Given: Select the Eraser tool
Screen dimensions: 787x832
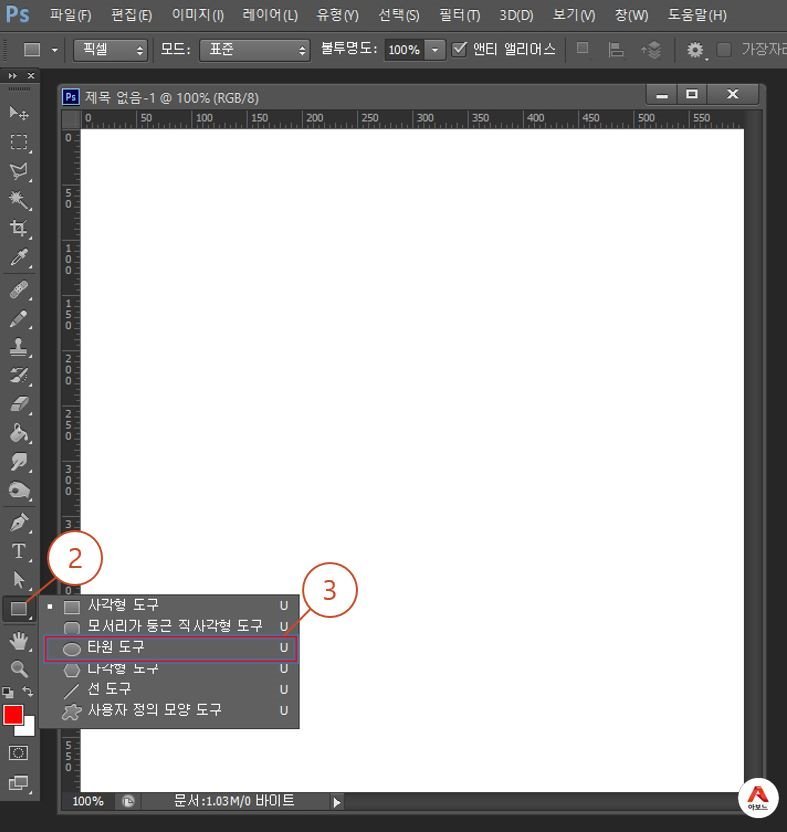Looking at the screenshot, I should coord(19,404).
